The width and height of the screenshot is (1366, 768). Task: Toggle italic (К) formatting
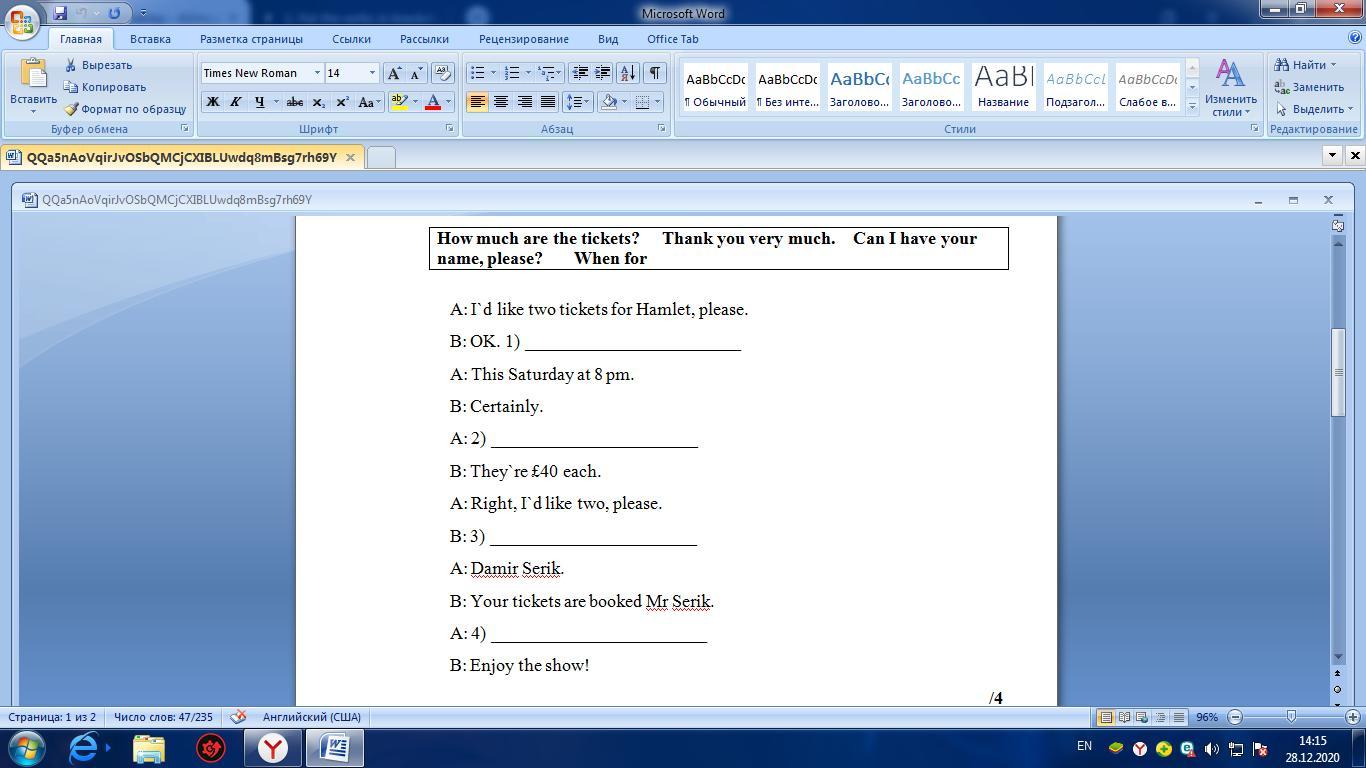coord(235,102)
